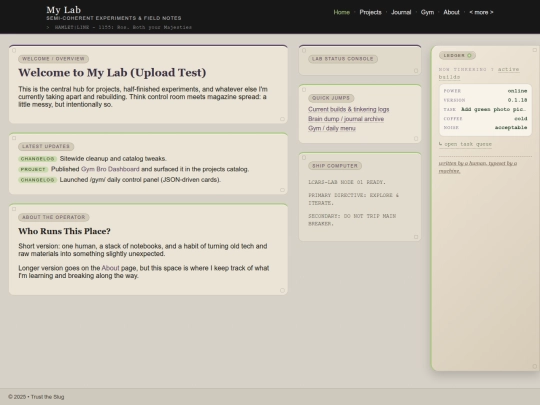This screenshot has width=540, height=405.
Task: Open the About nav item
Action: click(451, 12)
